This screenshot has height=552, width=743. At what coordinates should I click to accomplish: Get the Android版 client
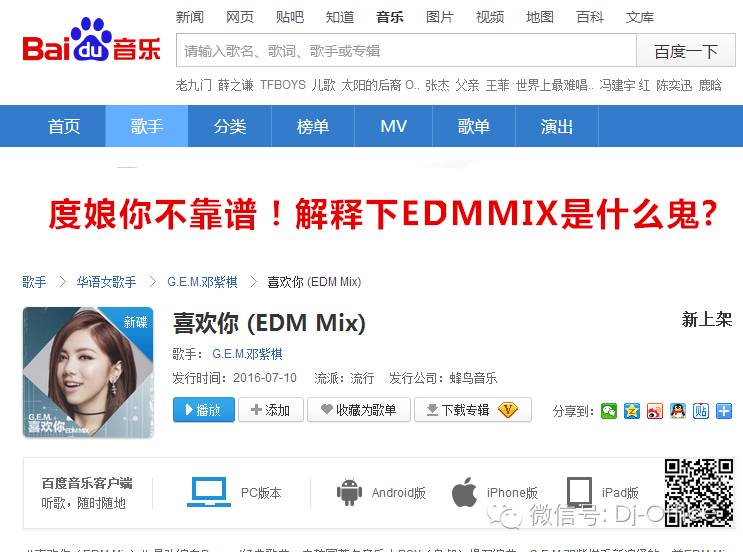pyautogui.click(x=381, y=493)
